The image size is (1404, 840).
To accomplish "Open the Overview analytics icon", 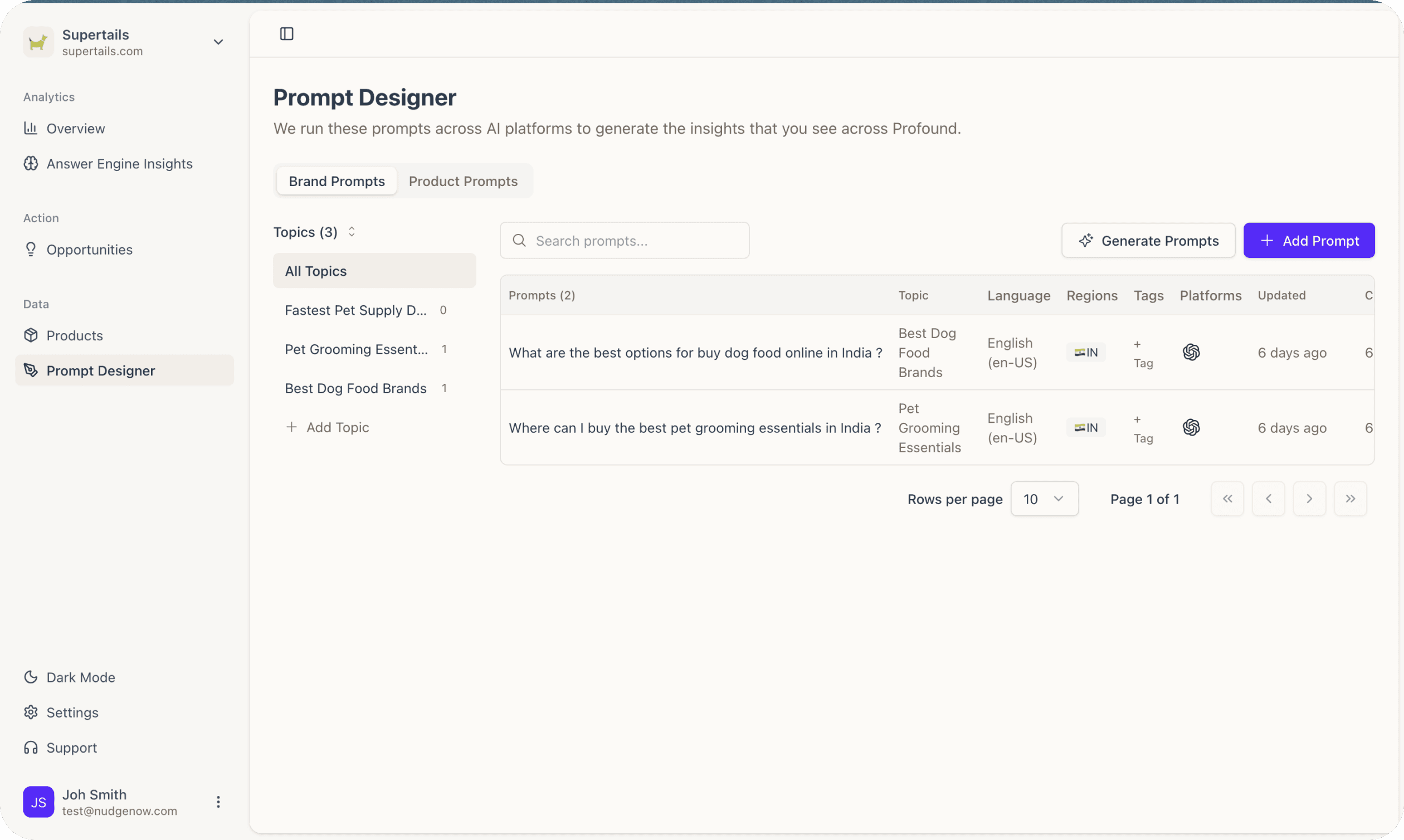I will pos(31,129).
